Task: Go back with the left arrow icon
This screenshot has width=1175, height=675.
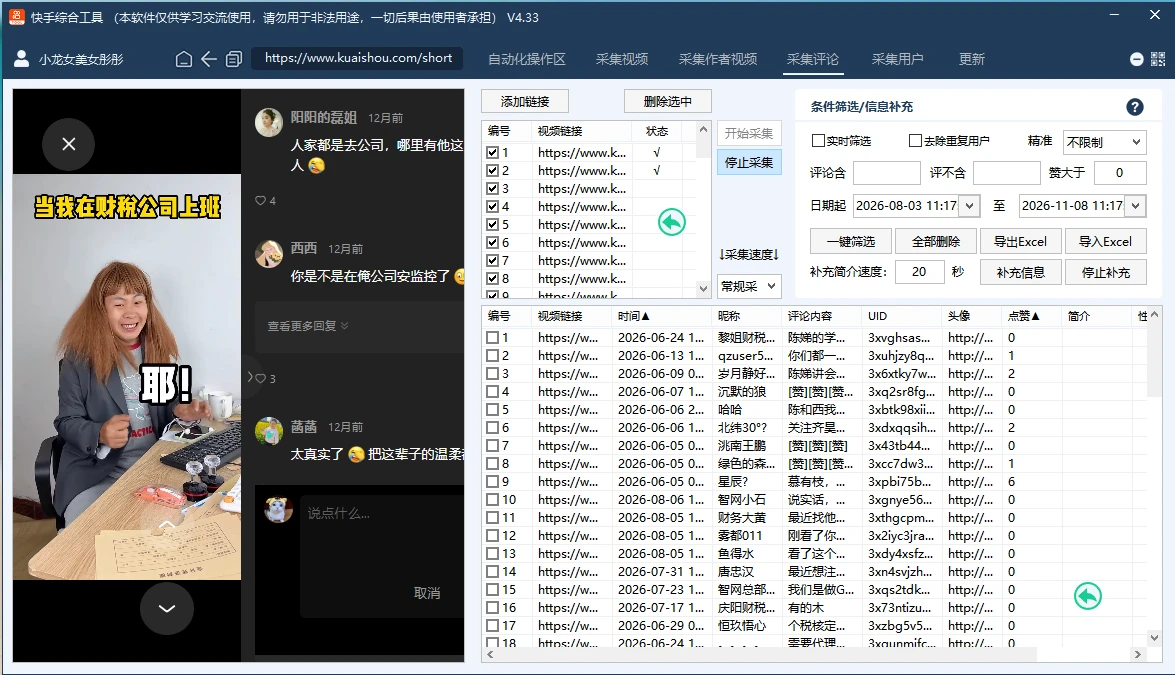Action: coord(209,59)
